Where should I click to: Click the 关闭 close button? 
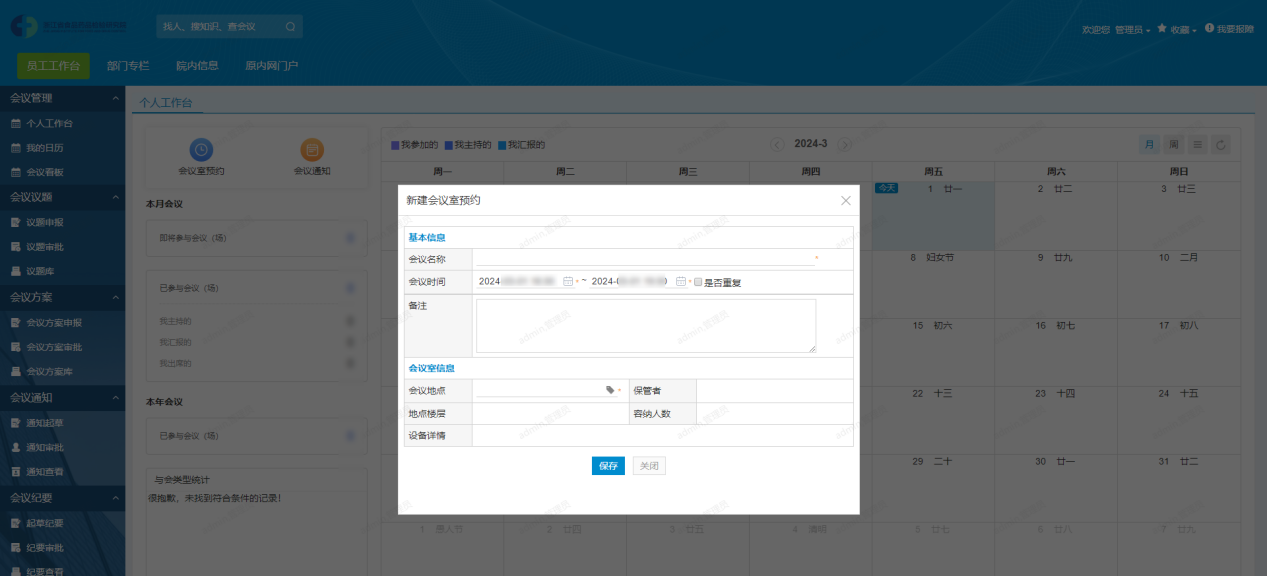point(648,465)
